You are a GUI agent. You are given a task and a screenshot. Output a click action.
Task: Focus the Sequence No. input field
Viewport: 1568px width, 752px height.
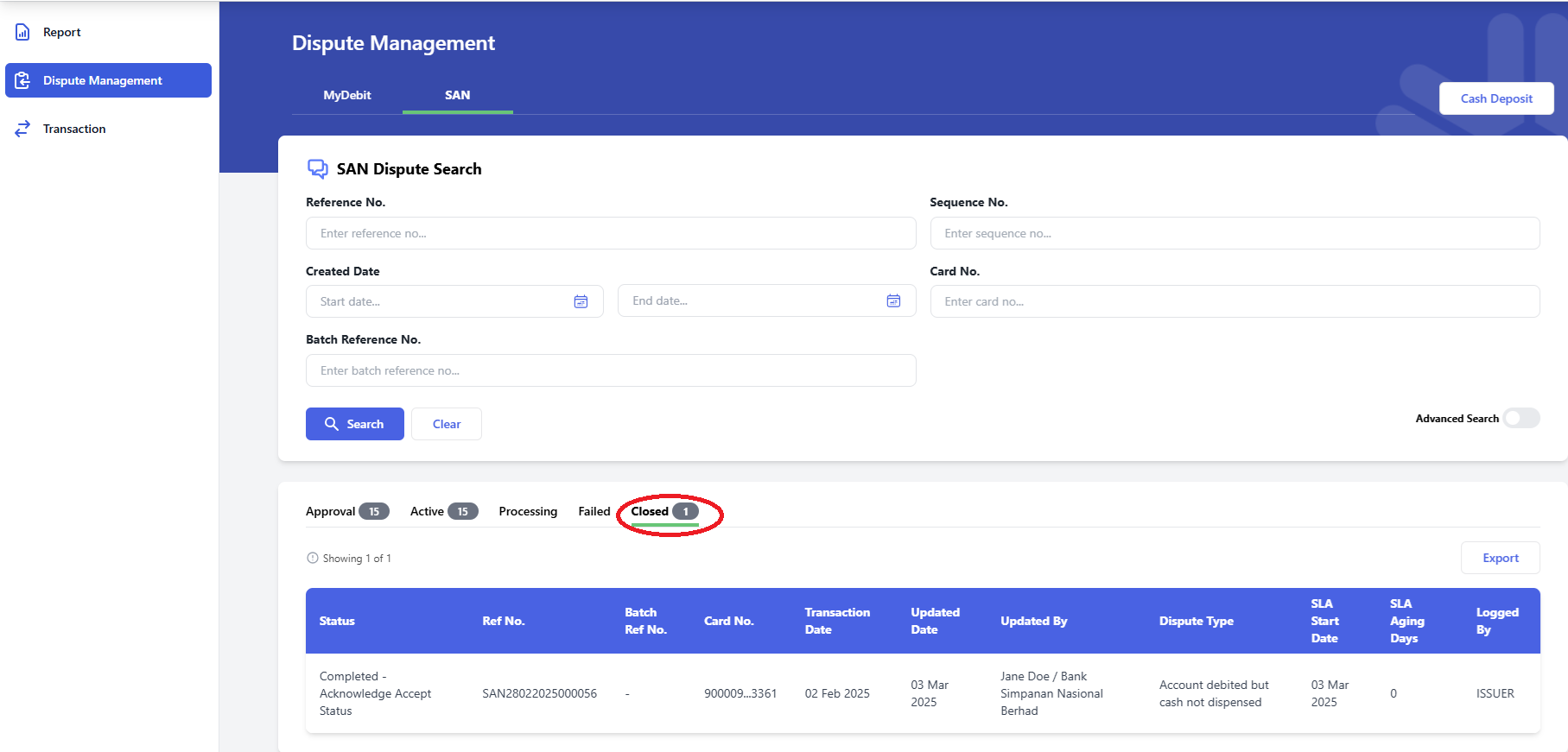tap(1235, 233)
